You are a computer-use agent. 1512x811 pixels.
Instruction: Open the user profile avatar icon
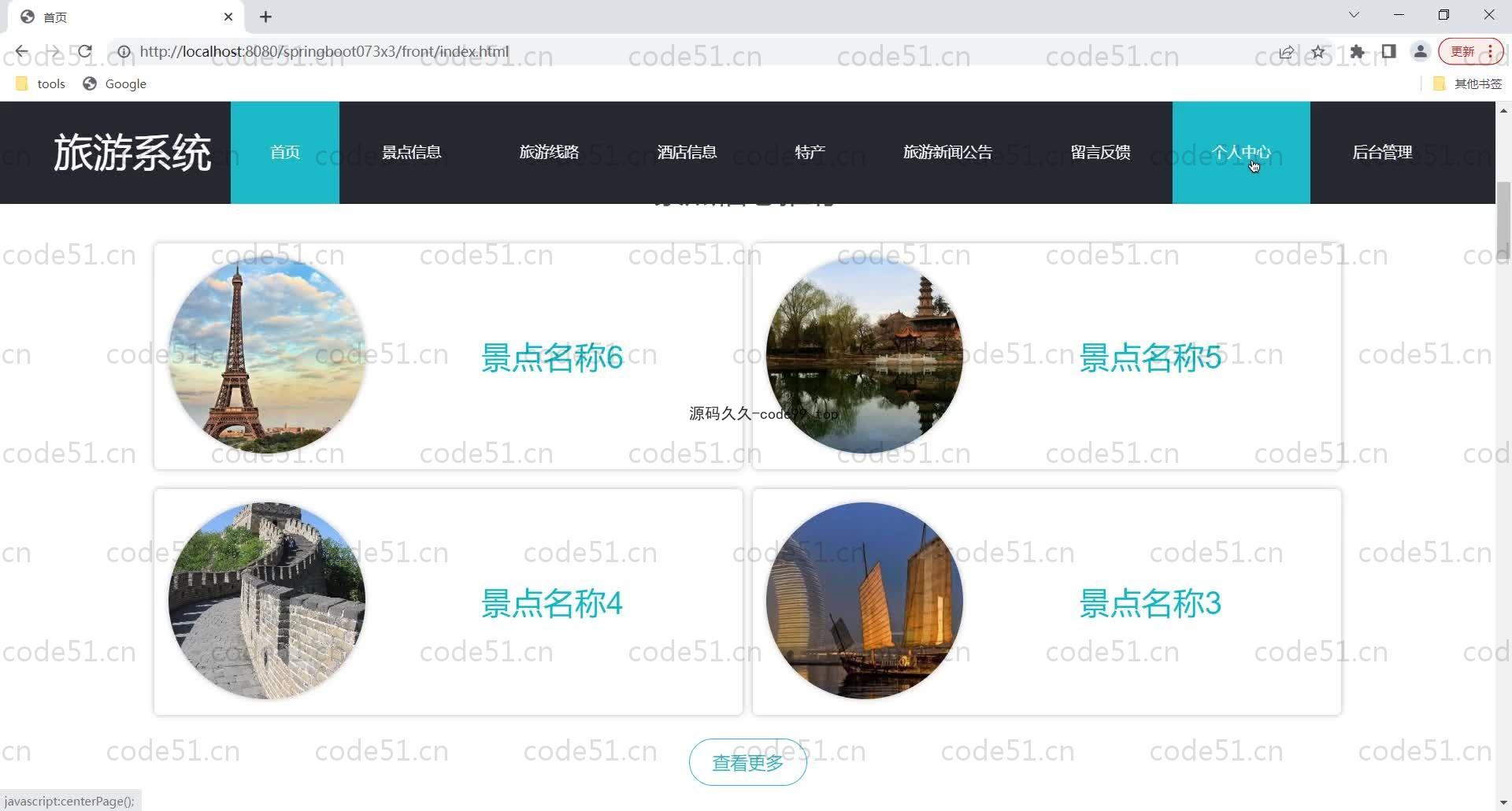click(1421, 52)
